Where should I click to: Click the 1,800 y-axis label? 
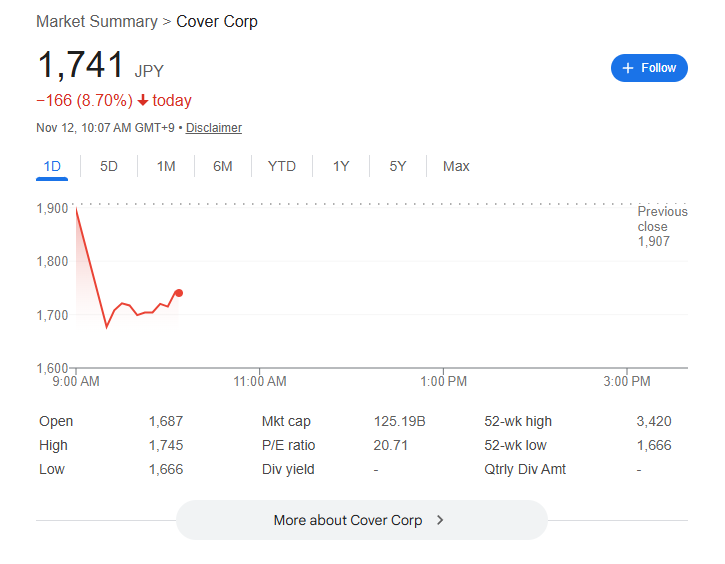click(52, 261)
